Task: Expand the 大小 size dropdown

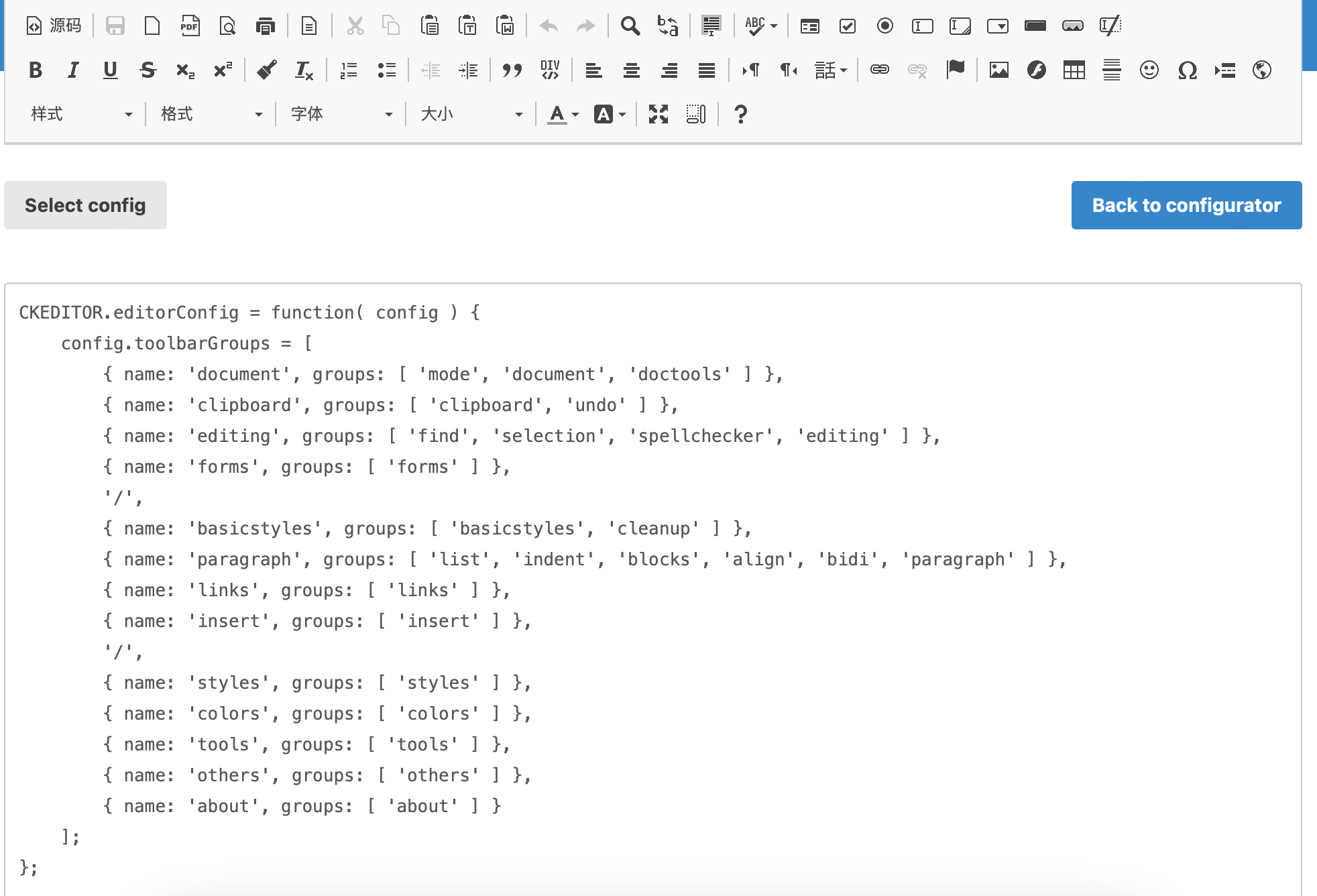Action: (x=471, y=115)
